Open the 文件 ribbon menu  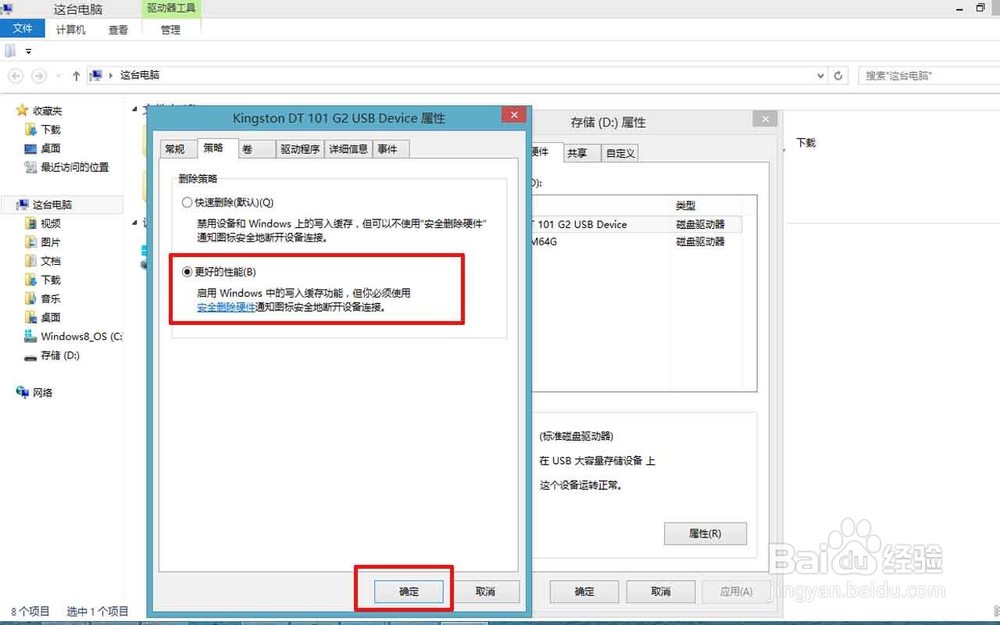22,29
